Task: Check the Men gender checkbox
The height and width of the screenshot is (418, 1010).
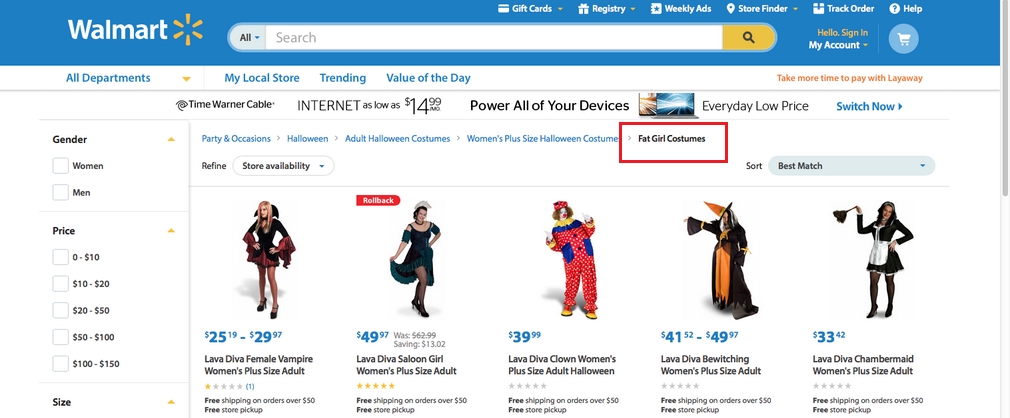Action: (61, 192)
